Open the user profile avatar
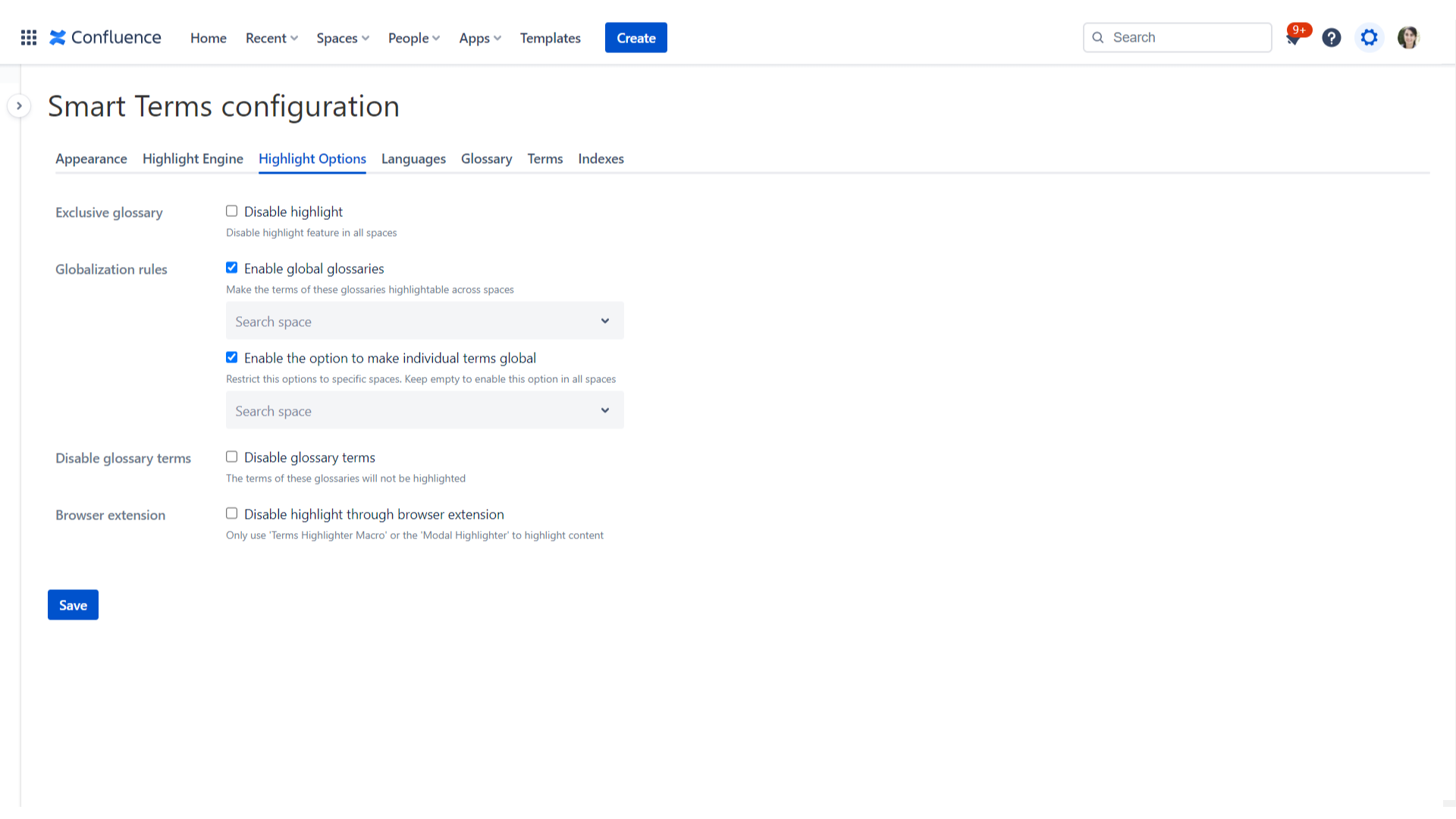This screenshot has height=819, width=1456. pos(1408,38)
